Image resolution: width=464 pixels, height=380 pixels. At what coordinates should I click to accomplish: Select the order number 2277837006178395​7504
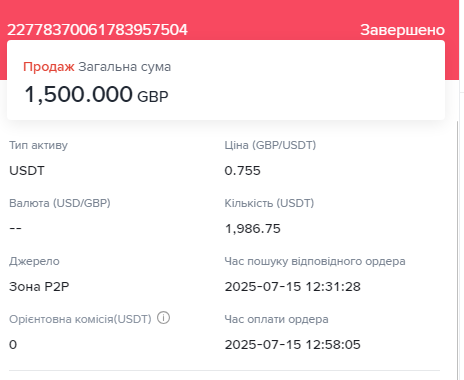click(97, 30)
